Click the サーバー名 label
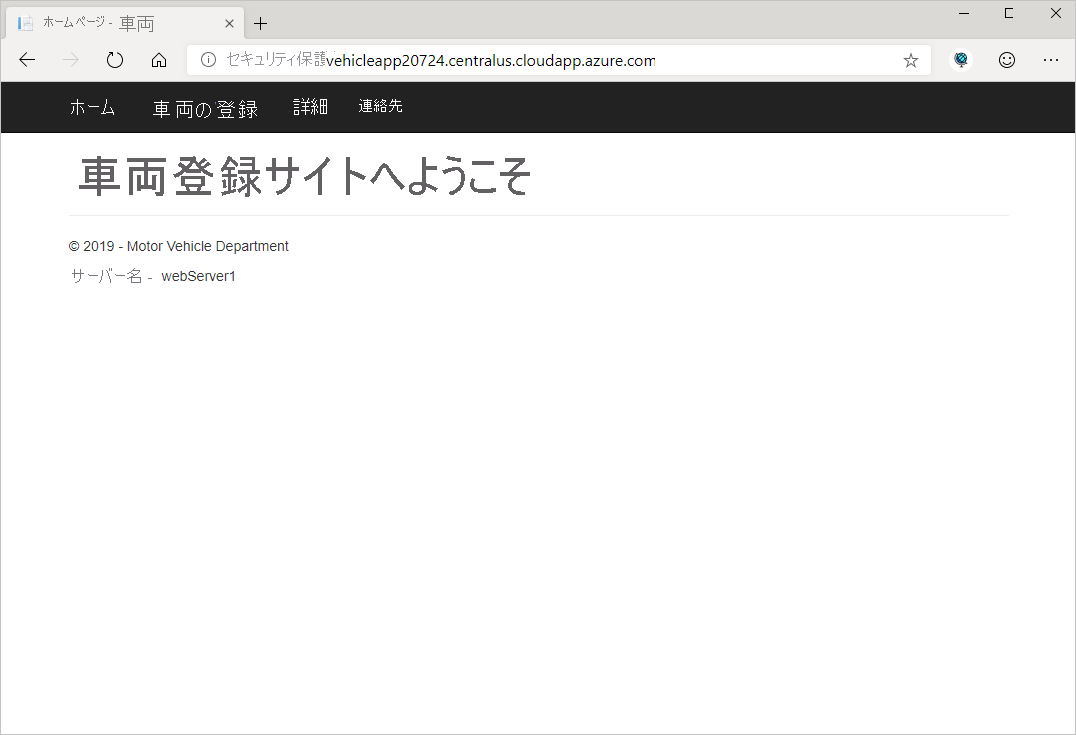 click(x=106, y=277)
